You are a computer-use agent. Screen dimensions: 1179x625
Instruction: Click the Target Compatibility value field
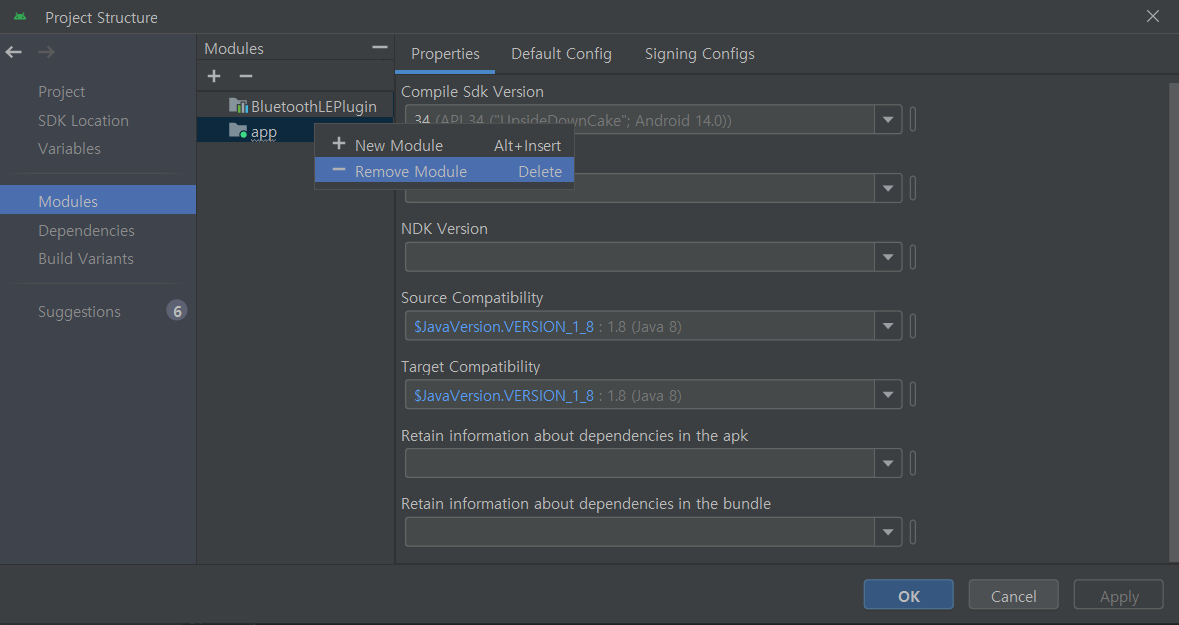[x=640, y=395]
